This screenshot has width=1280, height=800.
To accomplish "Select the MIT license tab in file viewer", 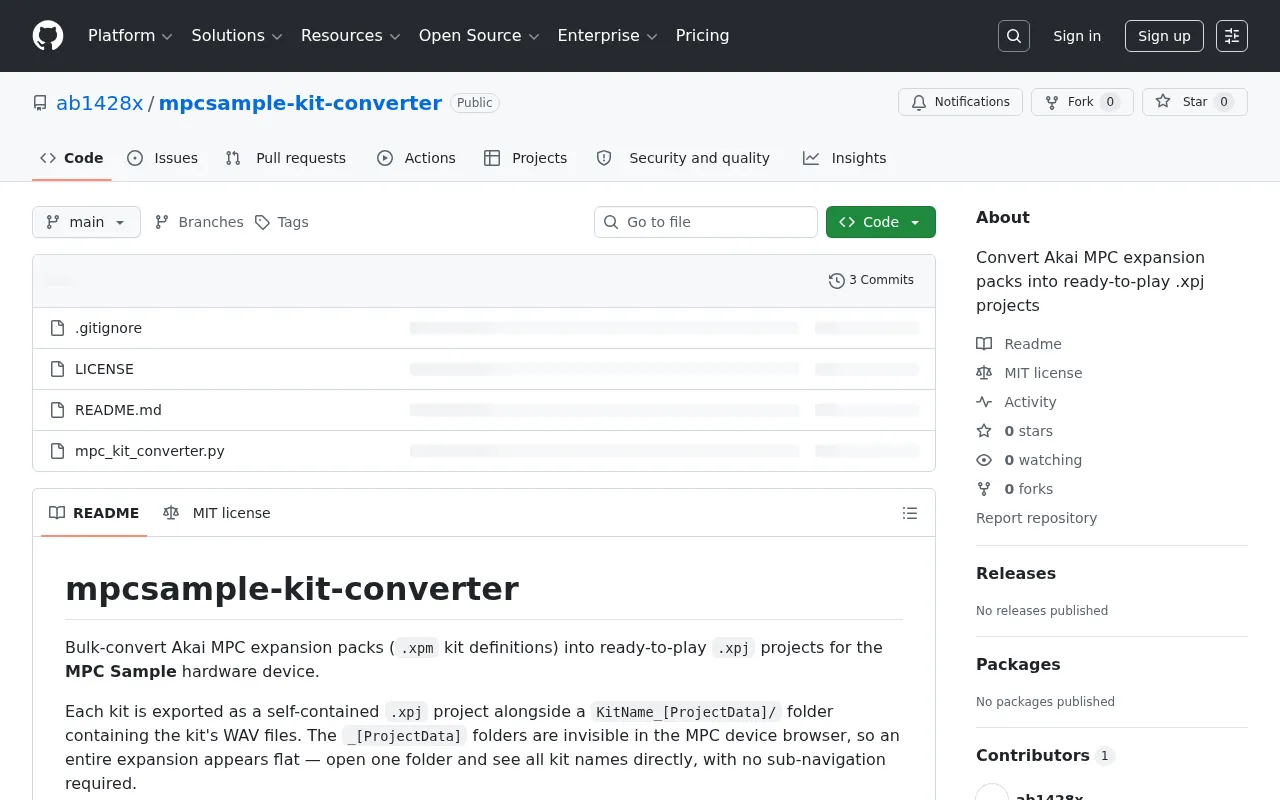I will click(x=217, y=513).
